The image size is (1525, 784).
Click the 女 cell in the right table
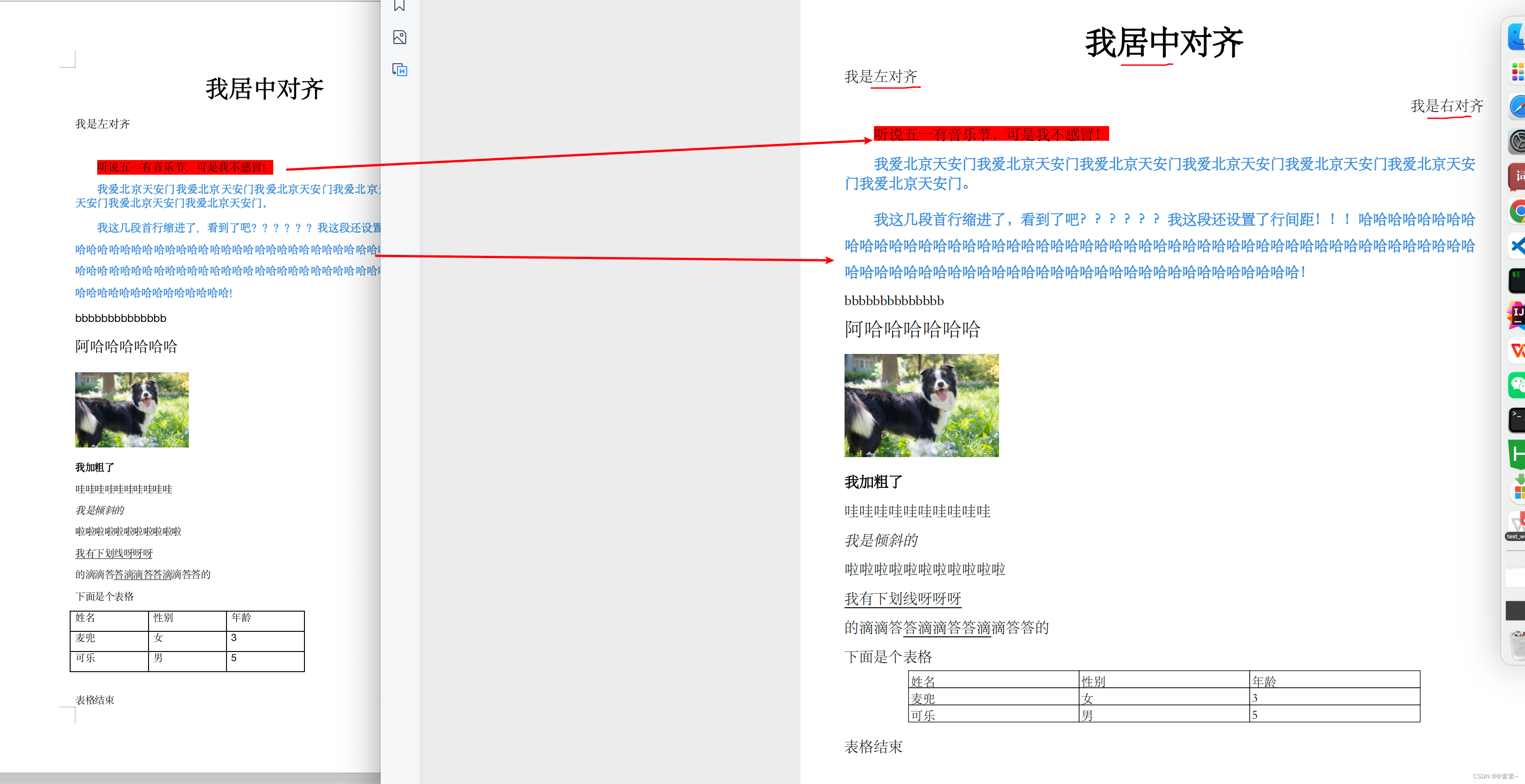(x=1164, y=696)
